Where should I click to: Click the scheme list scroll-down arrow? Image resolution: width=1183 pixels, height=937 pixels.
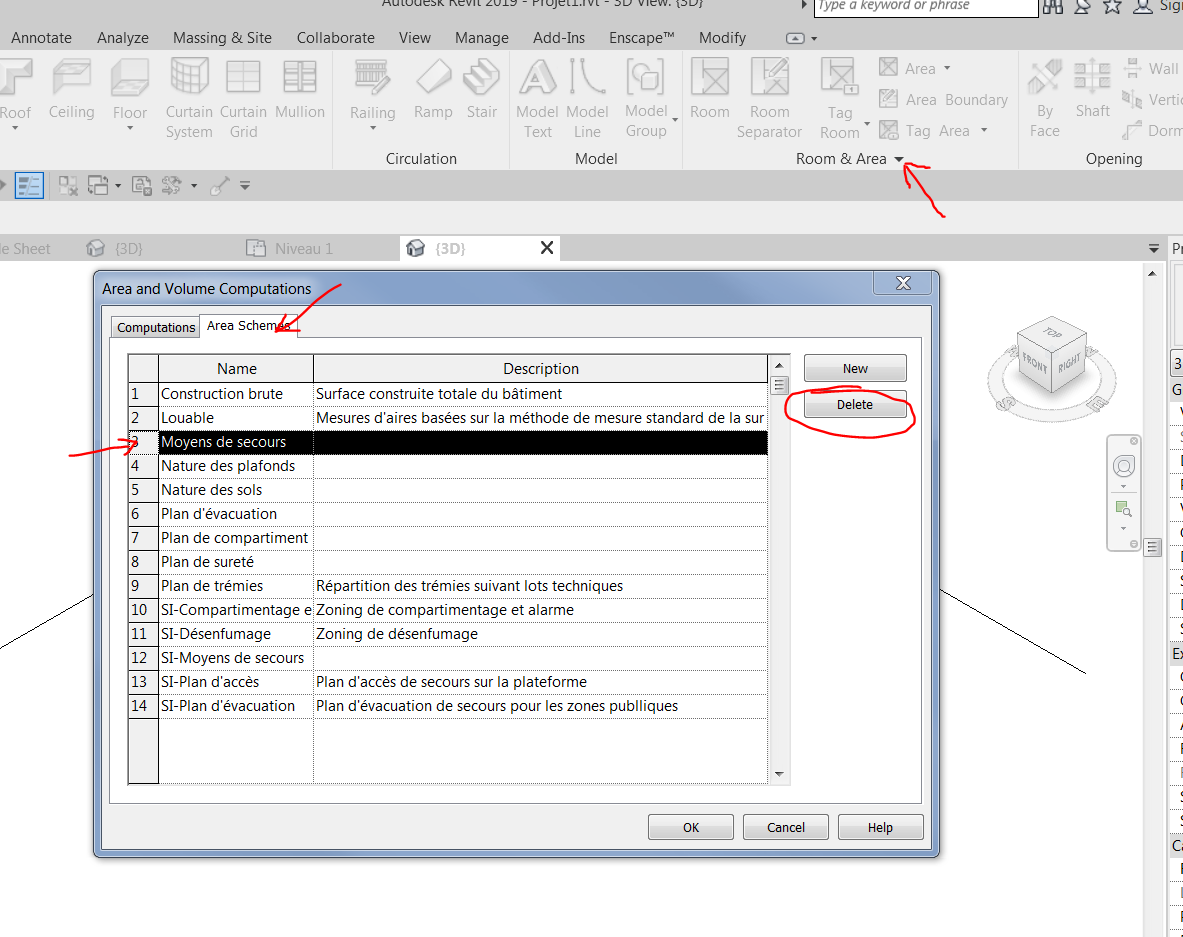click(x=779, y=774)
